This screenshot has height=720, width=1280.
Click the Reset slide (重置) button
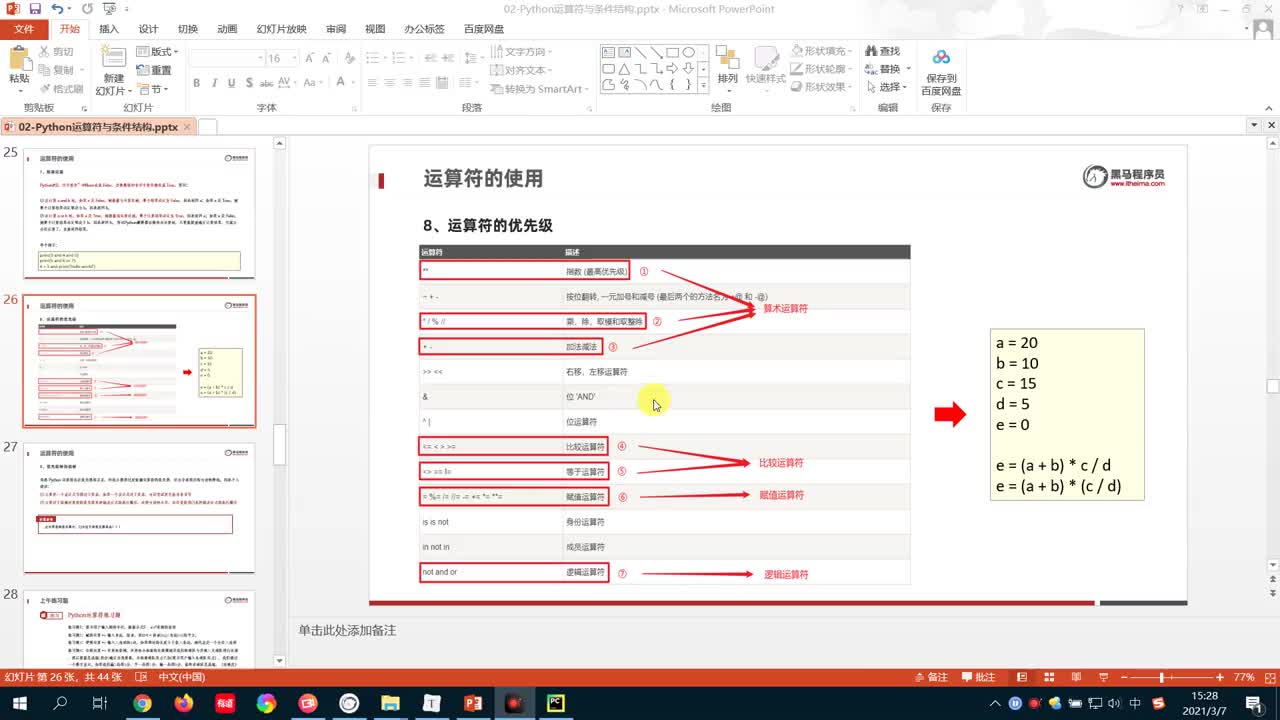coord(154,70)
